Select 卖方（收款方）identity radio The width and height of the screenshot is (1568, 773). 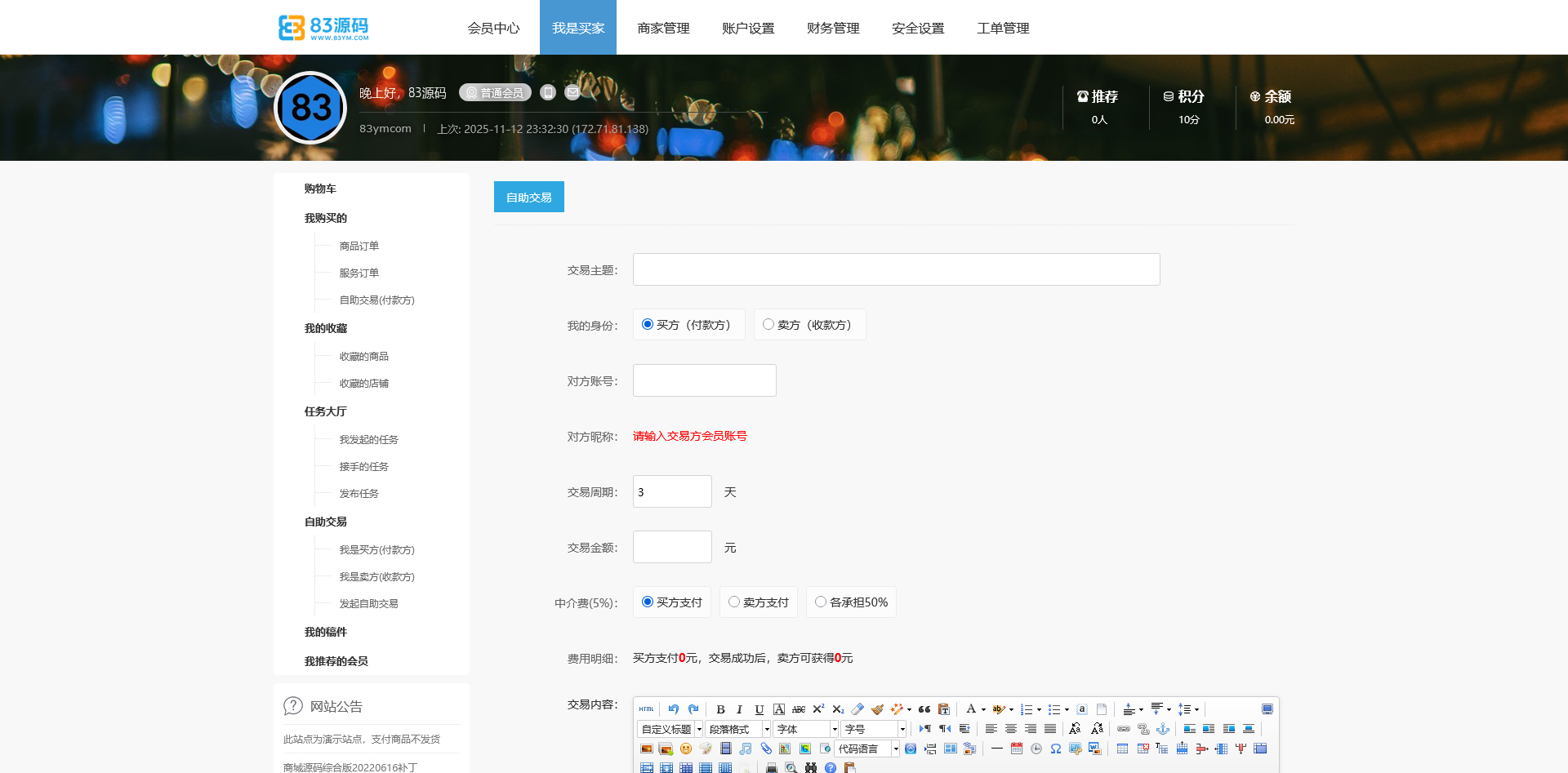(768, 324)
